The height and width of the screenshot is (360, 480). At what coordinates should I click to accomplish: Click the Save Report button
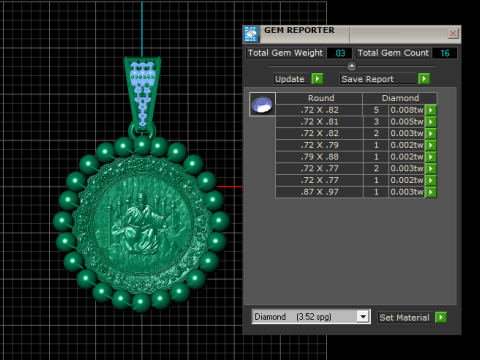(x=378, y=79)
